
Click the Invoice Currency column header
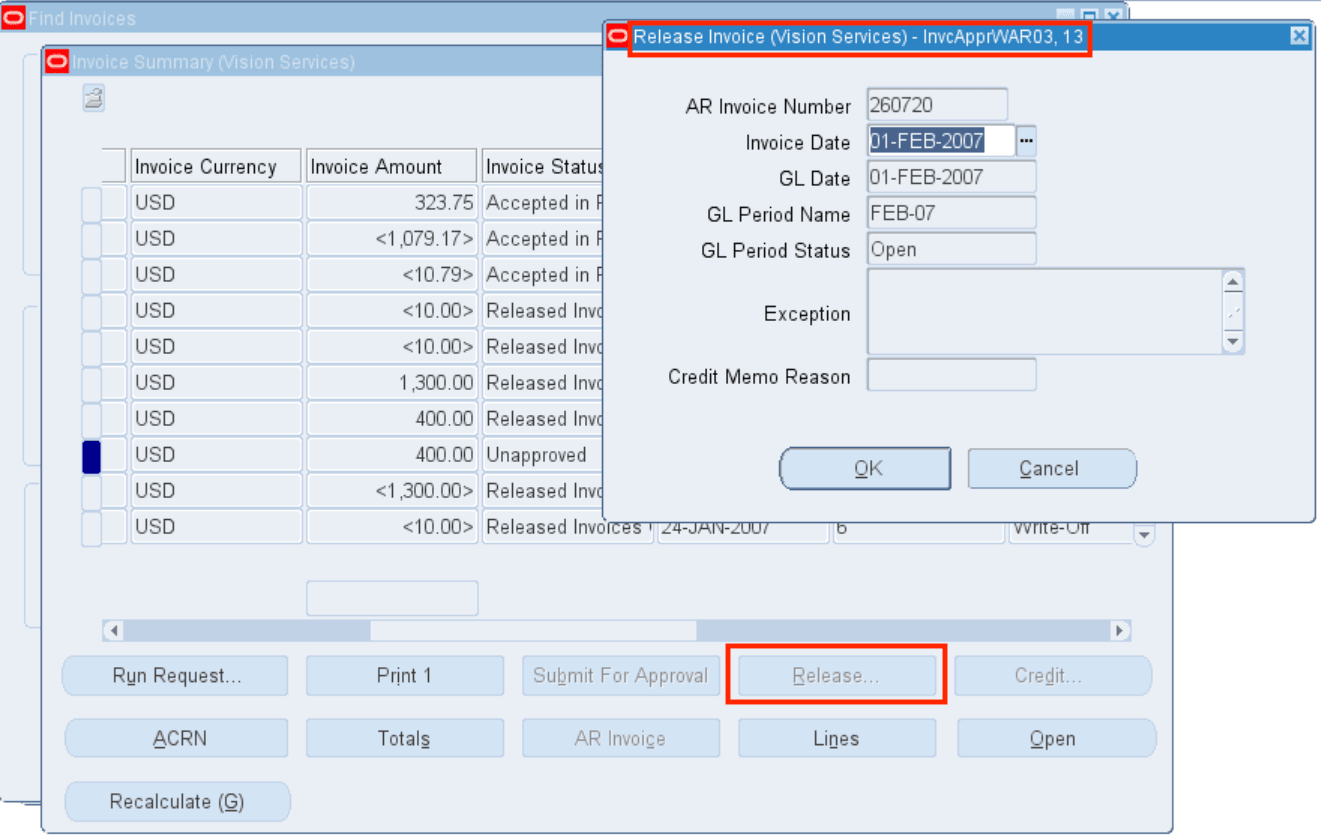[216, 166]
